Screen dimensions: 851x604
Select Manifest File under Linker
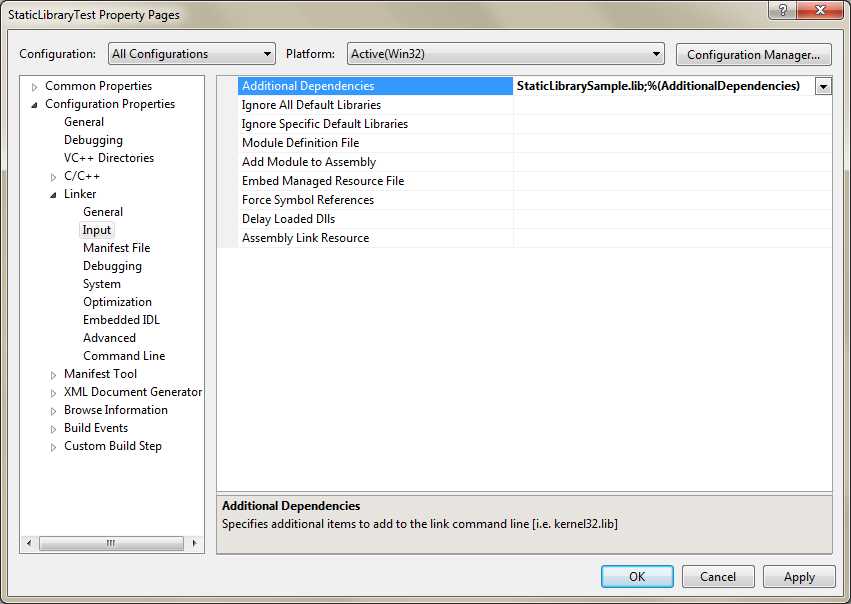click(116, 248)
